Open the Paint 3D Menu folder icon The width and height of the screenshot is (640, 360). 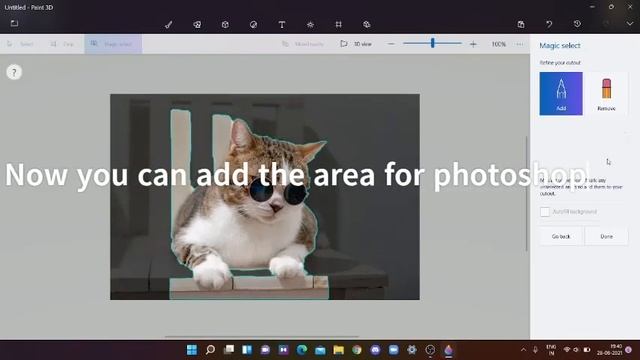(x=14, y=23)
